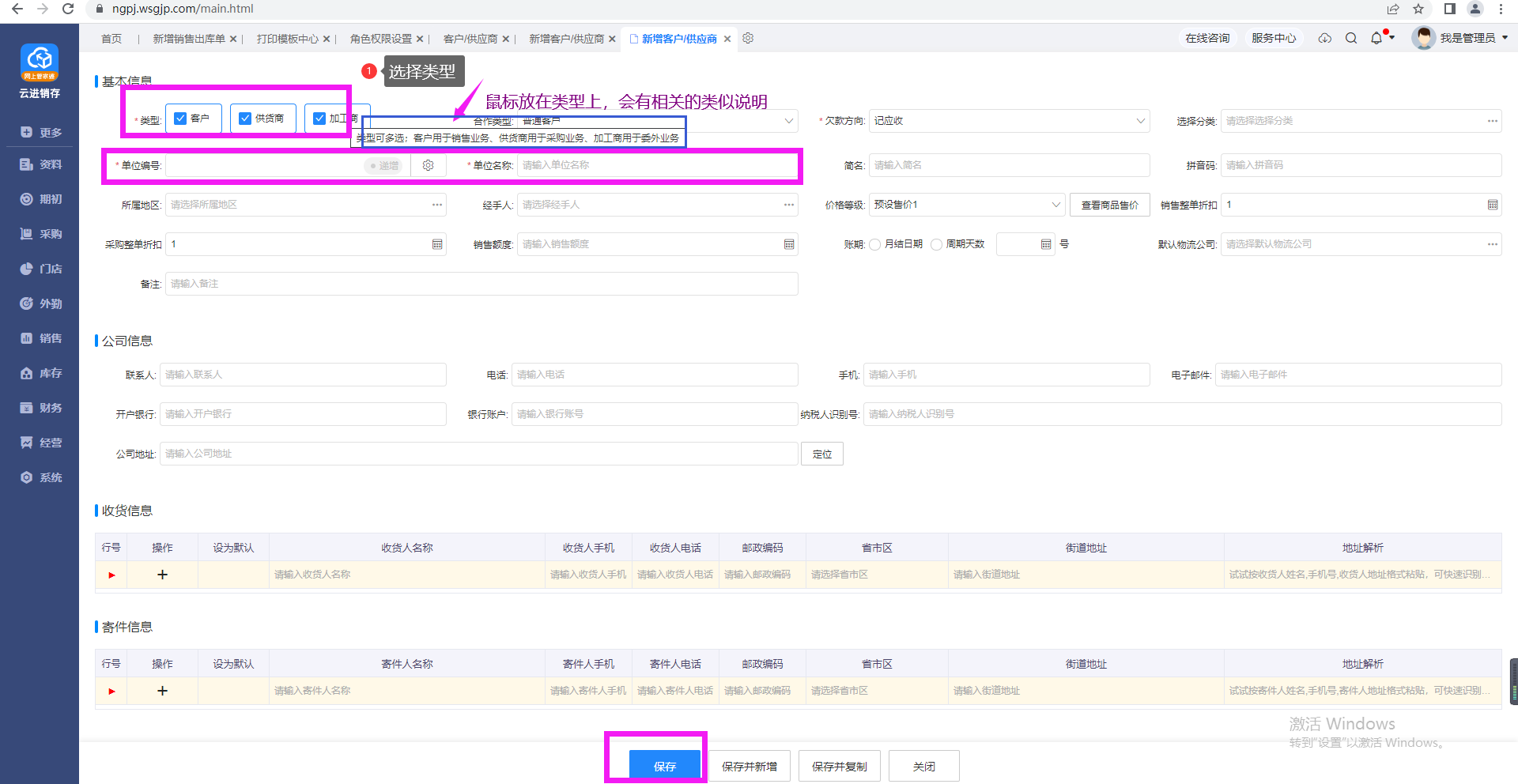The image size is (1518, 784).
Task: Toggle the 客户 type checkbox
Action: point(180,119)
